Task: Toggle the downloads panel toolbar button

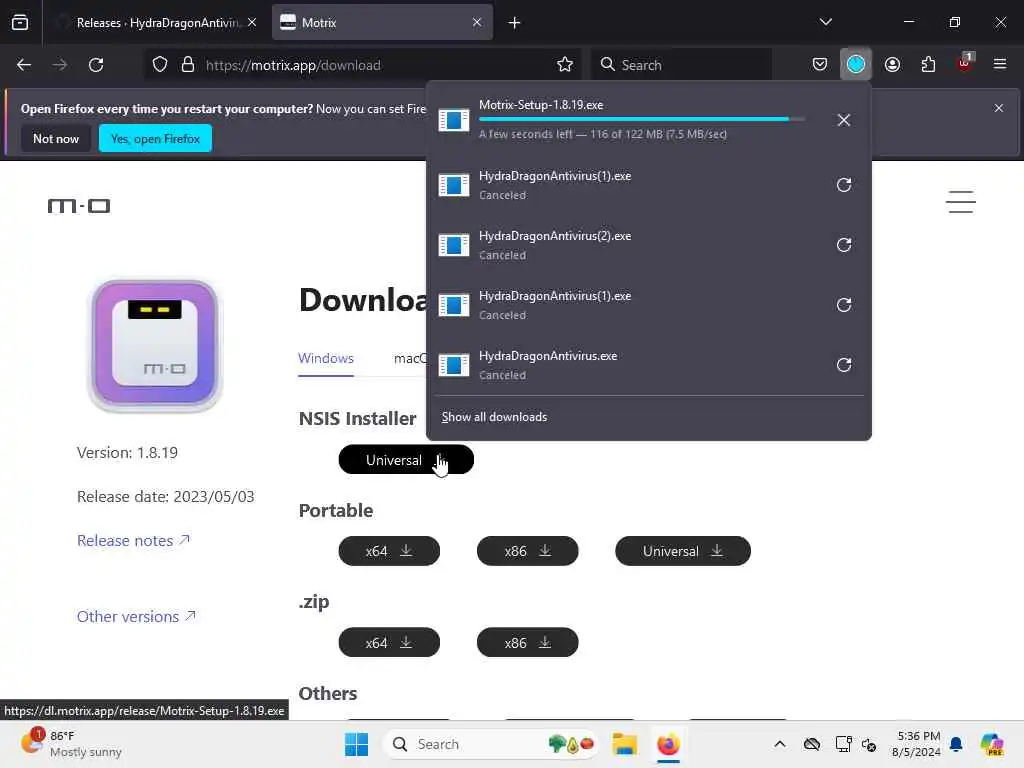Action: (x=856, y=65)
